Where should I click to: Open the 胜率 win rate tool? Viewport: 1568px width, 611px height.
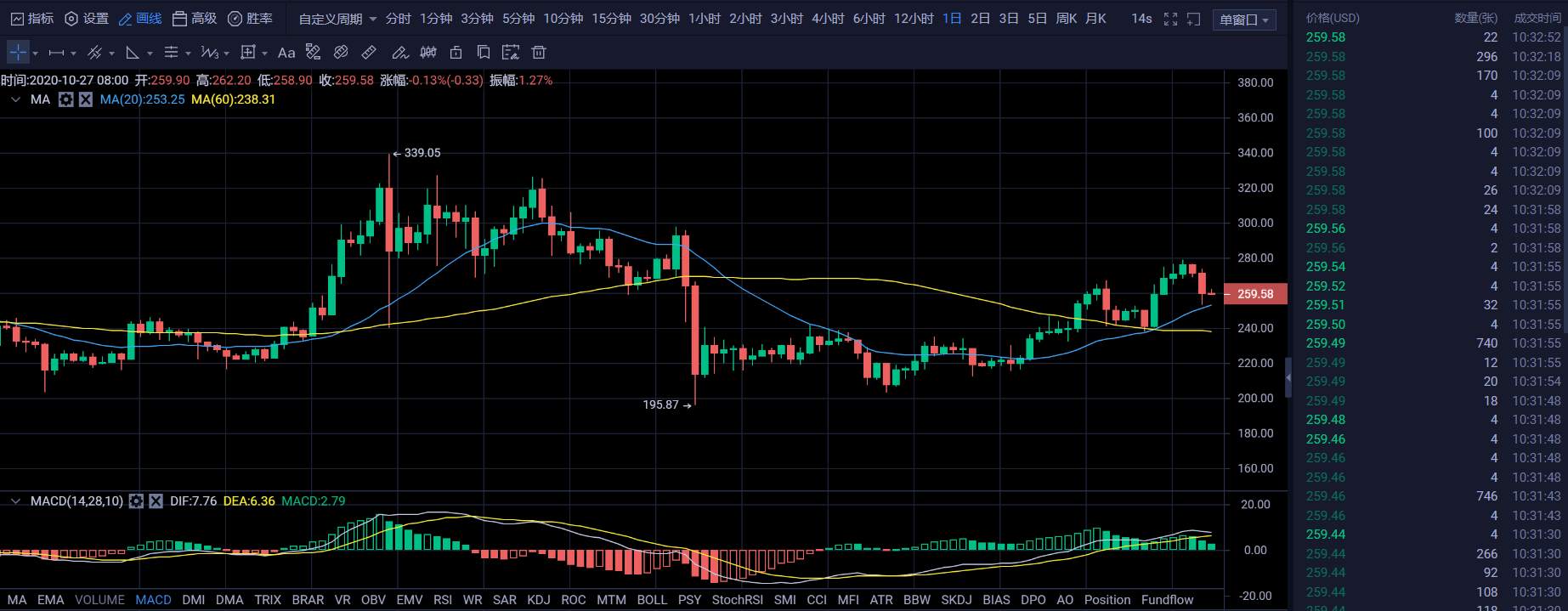[250, 18]
